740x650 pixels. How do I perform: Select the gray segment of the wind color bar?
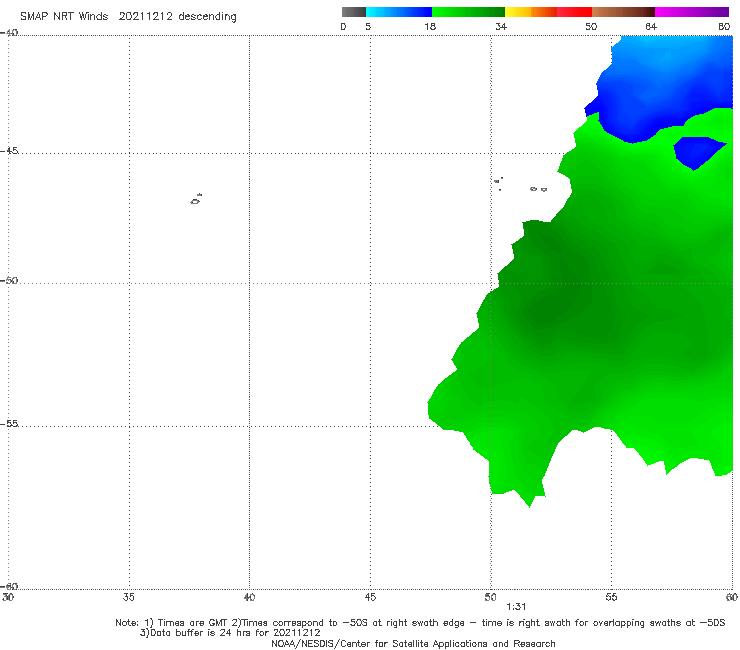353,12
